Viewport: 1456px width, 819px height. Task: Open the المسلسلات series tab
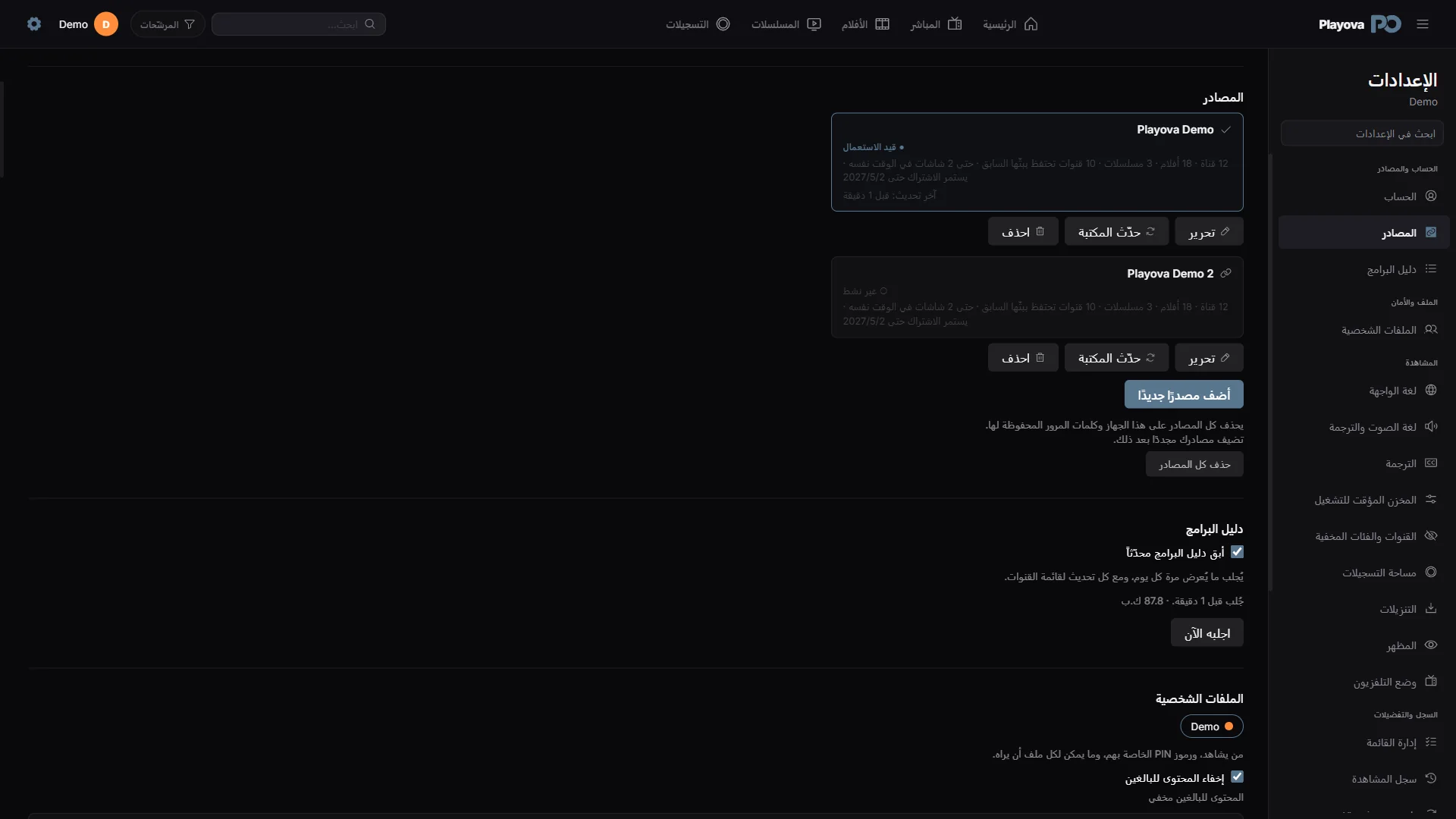786,24
